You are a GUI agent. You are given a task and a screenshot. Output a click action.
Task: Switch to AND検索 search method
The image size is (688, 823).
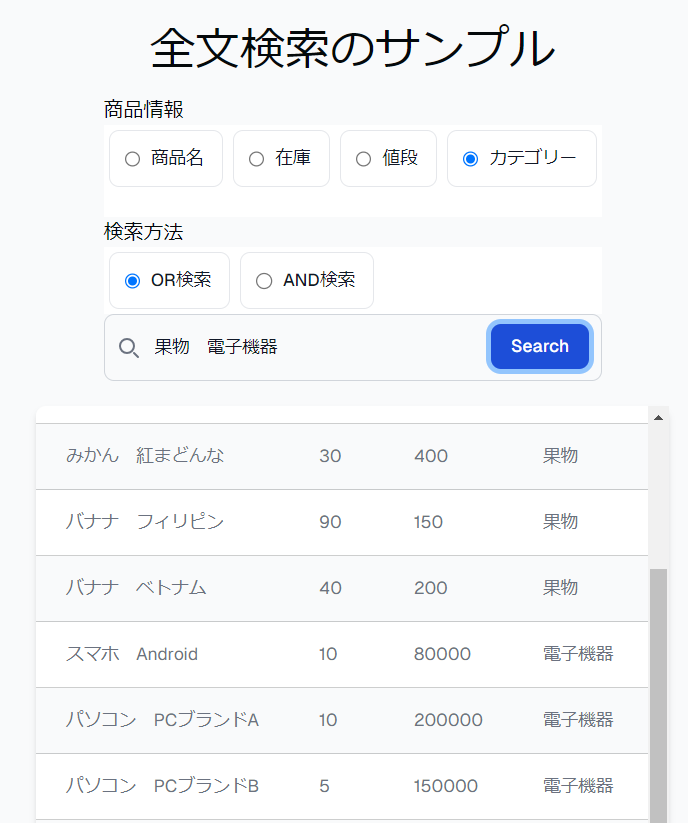(x=264, y=281)
